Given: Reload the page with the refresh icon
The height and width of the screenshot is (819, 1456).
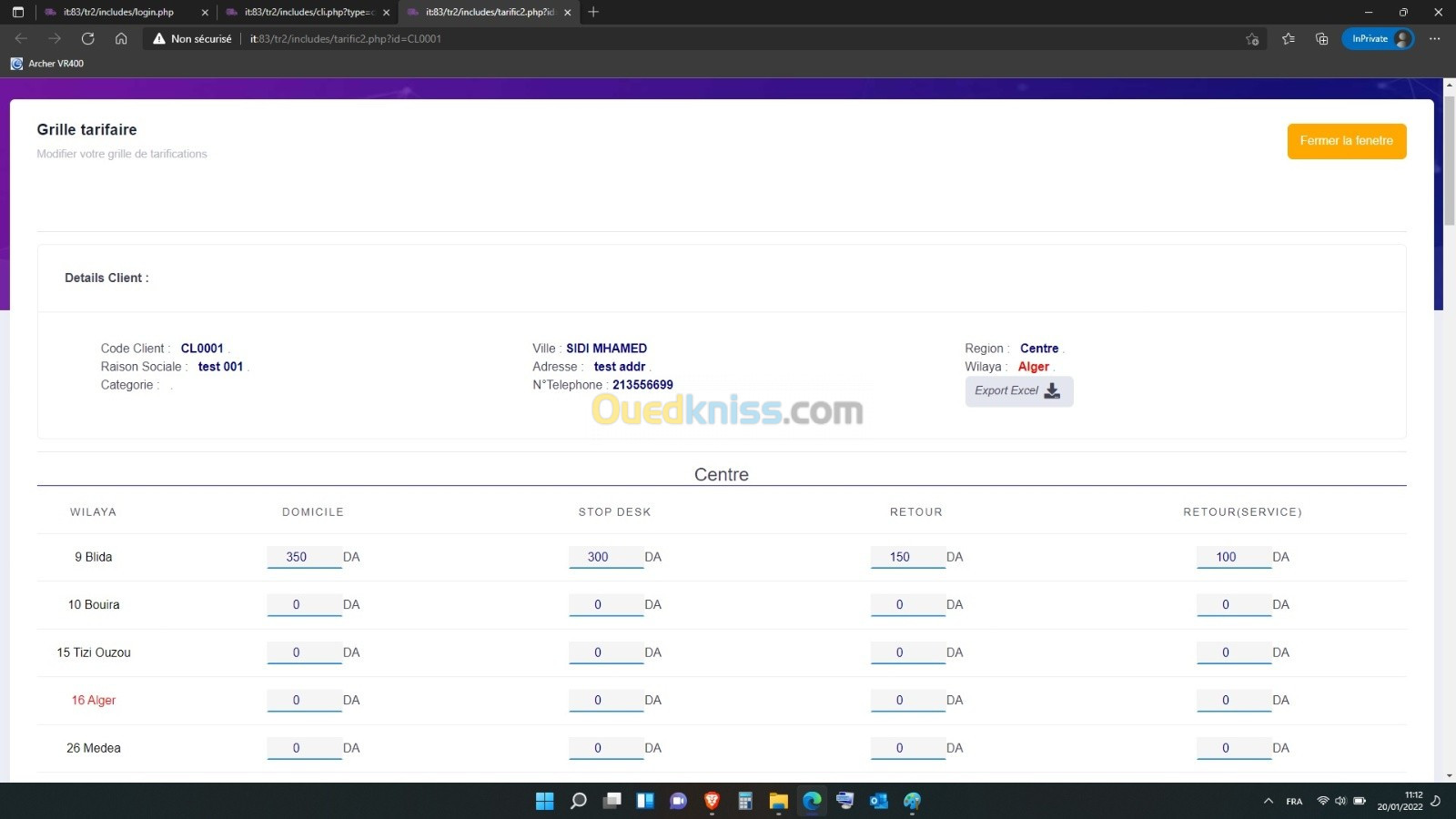Looking at the screenshot, I should 87,38.
